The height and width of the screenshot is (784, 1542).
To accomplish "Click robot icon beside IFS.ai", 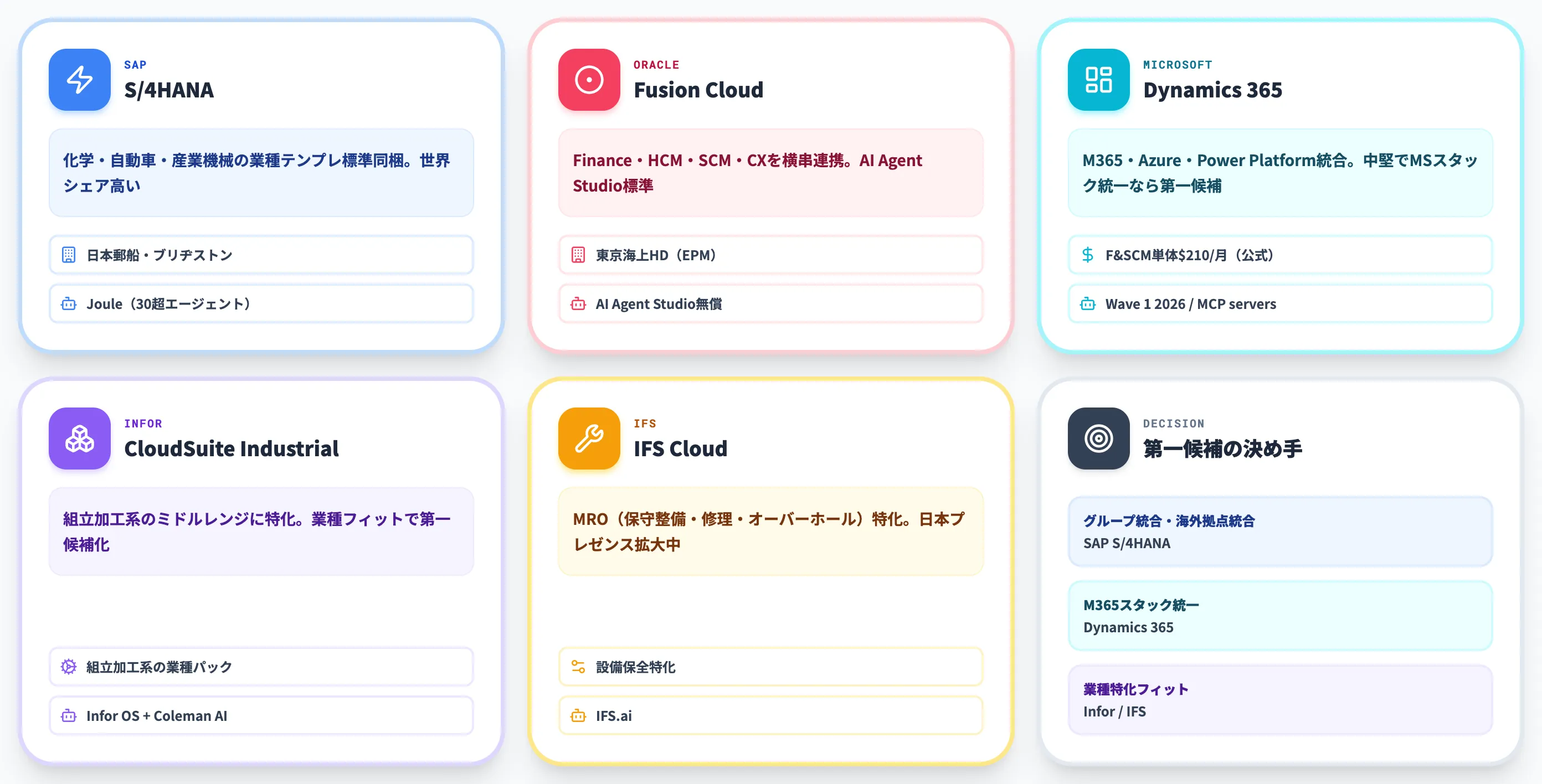I will 578,716.
